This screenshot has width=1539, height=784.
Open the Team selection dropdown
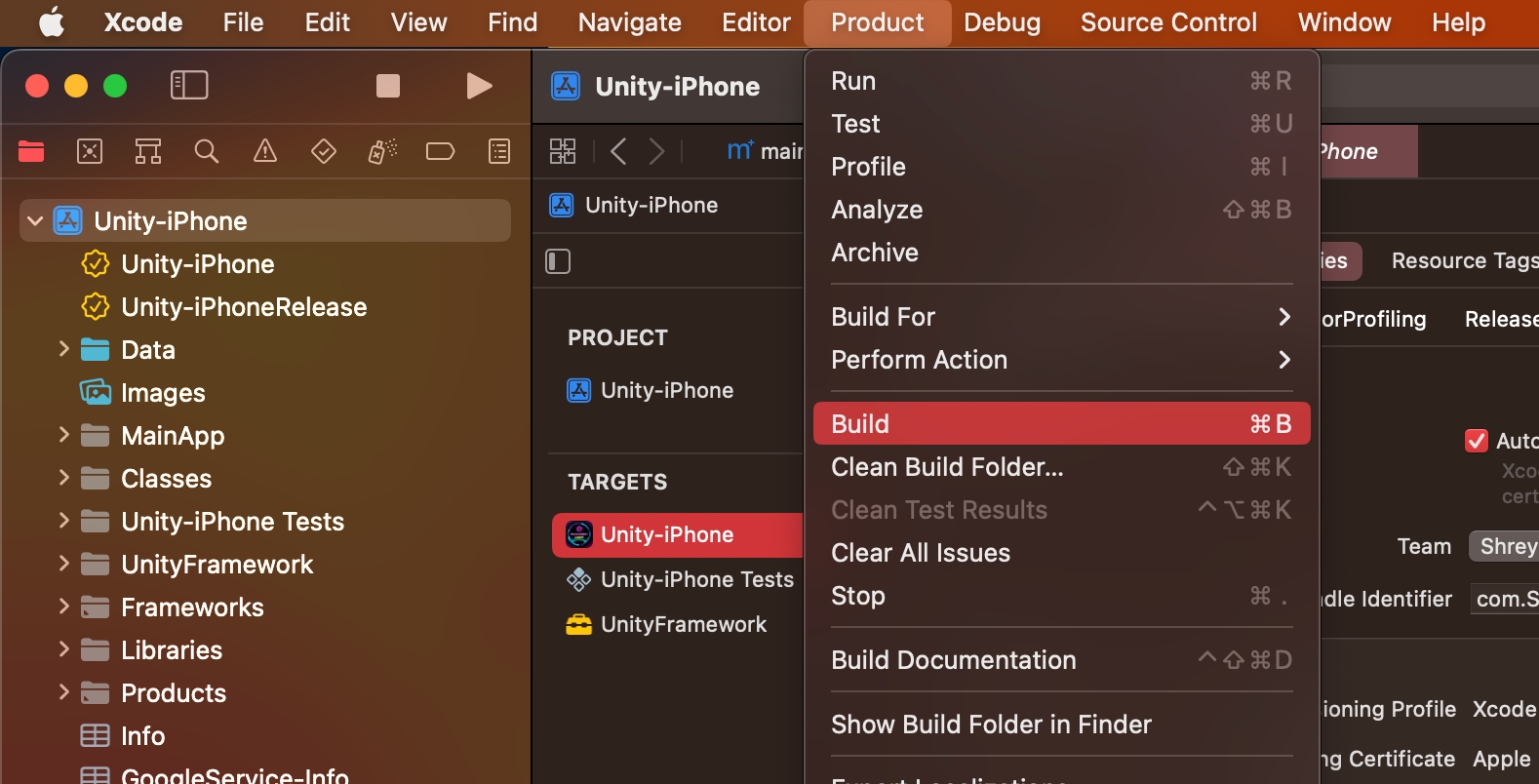click(1506, 546)
